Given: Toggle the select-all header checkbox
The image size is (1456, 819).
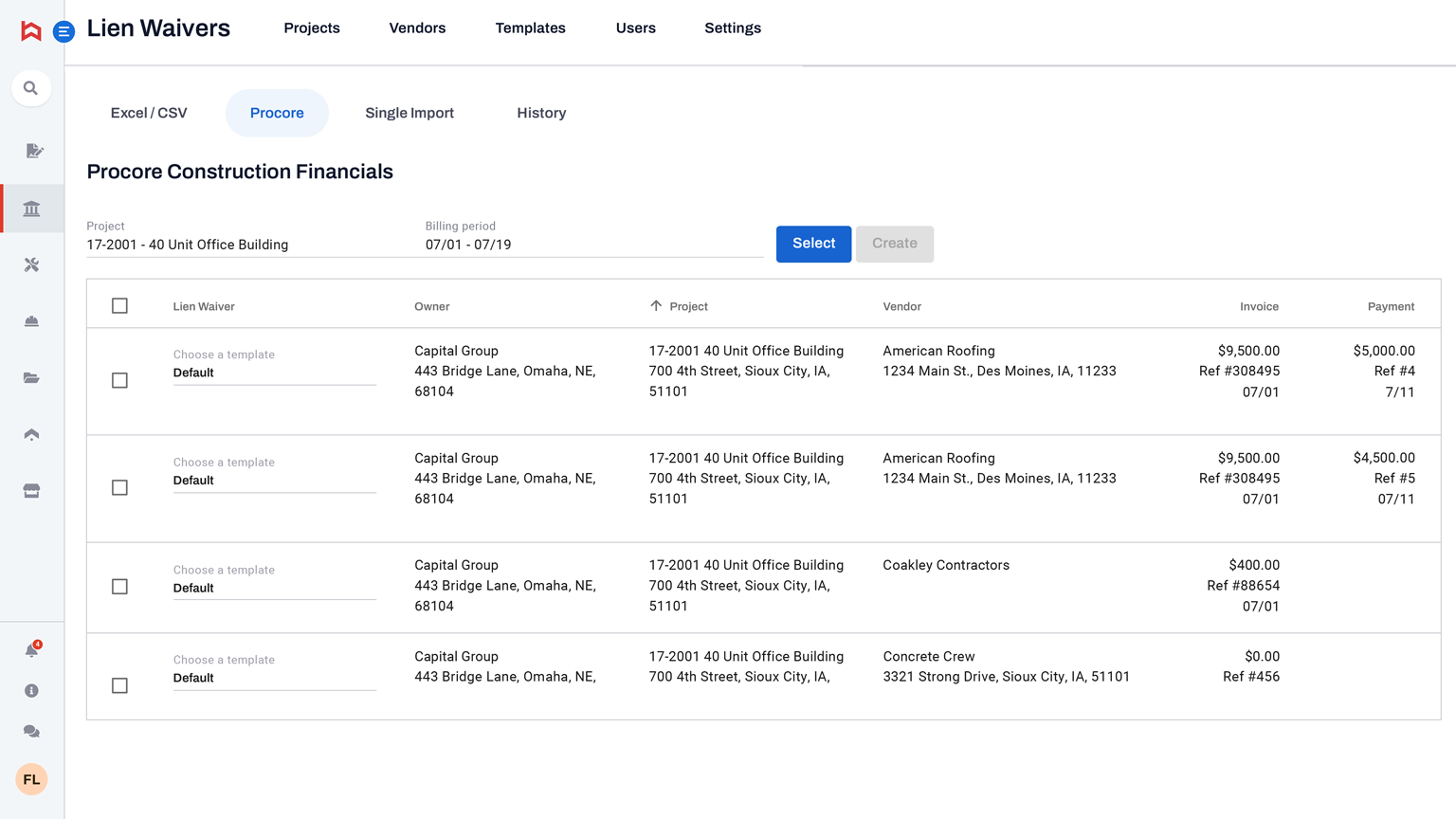Looking at the screenshot, I should (x=119, y=306).
